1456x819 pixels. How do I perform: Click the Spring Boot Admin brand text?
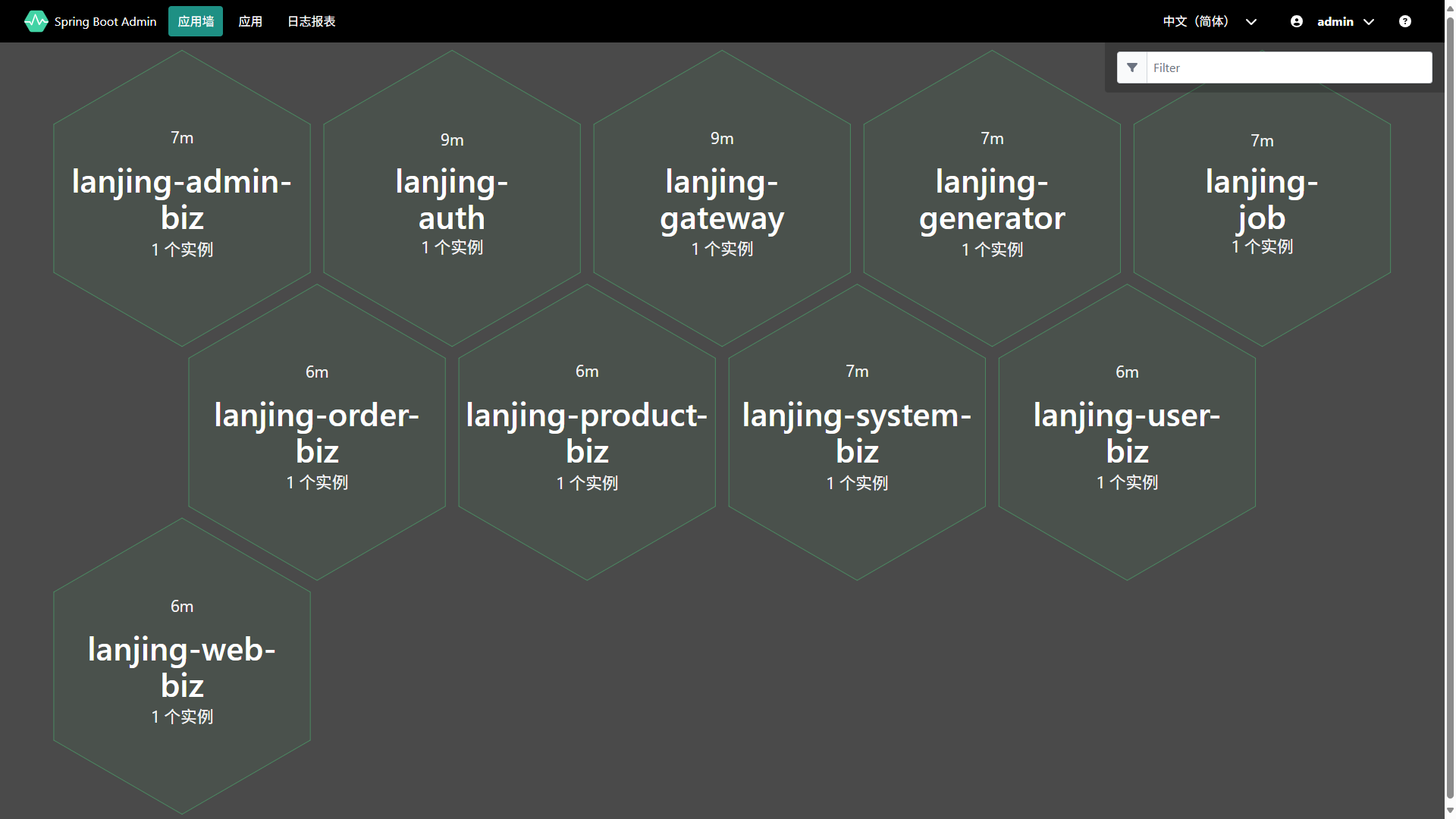105,21
